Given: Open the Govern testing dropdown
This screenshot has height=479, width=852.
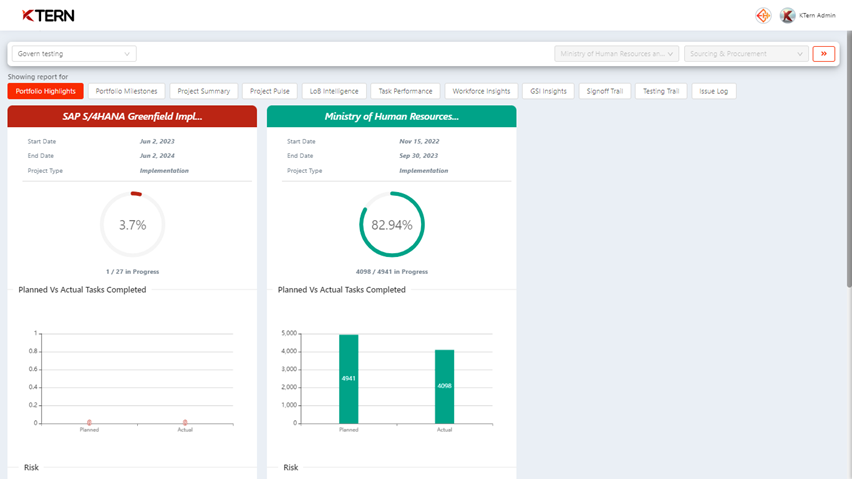Looking at the screenshot, I should coord(74,54).
